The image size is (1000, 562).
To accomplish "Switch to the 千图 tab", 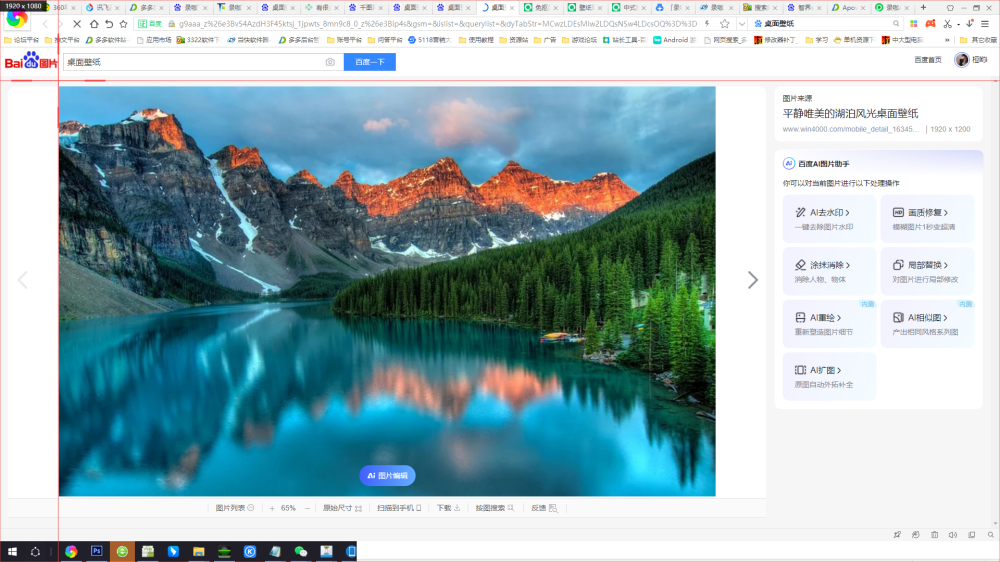I will [x=365, y=8].
